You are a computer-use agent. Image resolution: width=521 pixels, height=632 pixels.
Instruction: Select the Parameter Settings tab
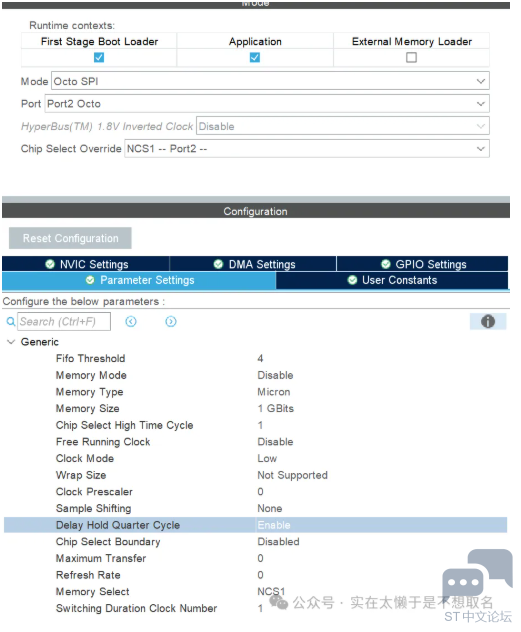[139, 280]
